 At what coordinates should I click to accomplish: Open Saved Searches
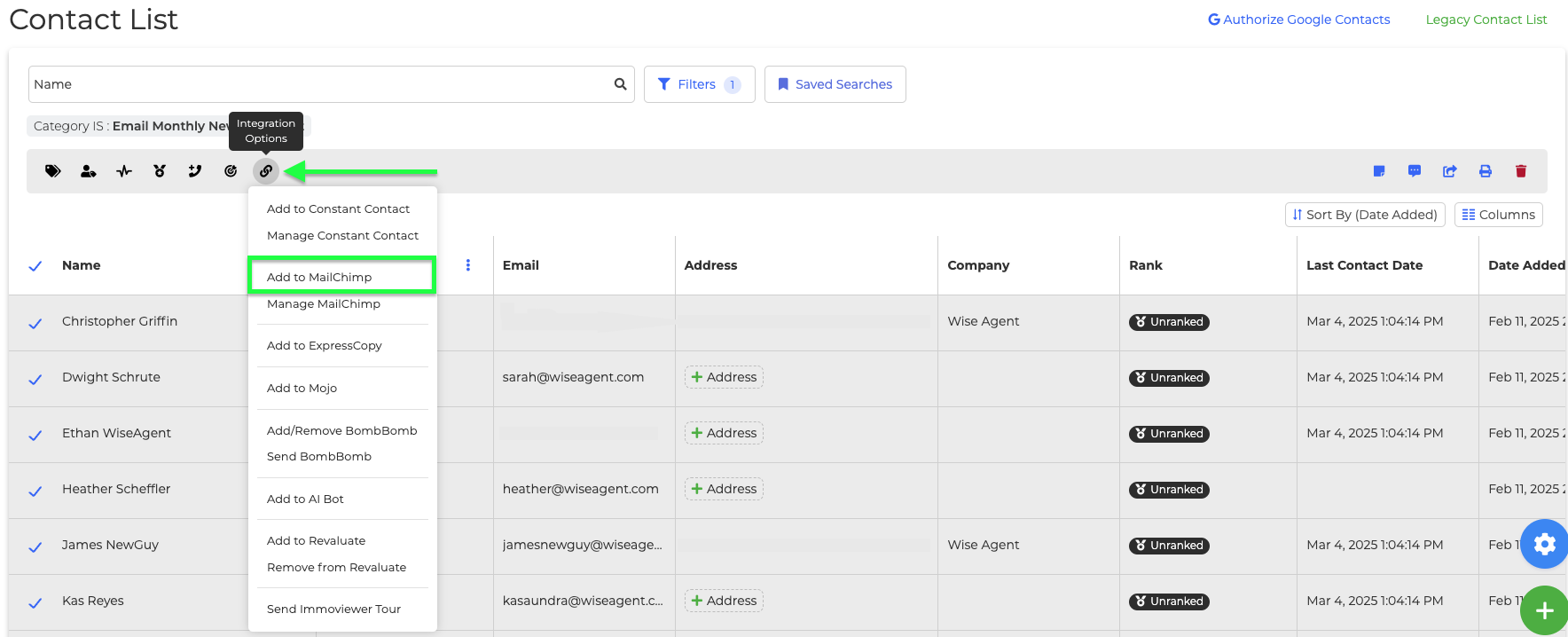click(835, 84)
